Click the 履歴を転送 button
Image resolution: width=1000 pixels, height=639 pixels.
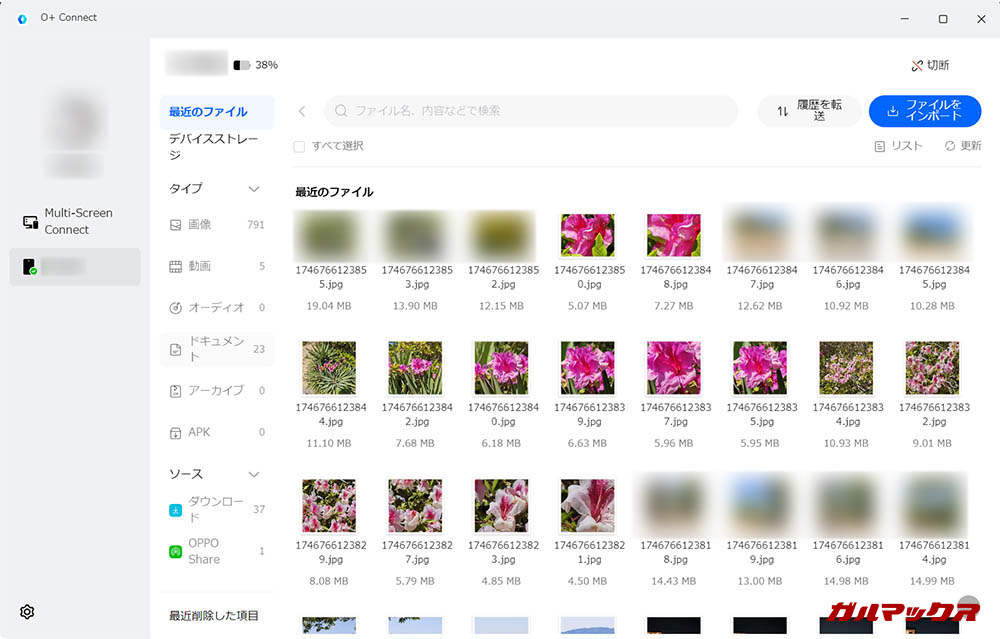809,111
